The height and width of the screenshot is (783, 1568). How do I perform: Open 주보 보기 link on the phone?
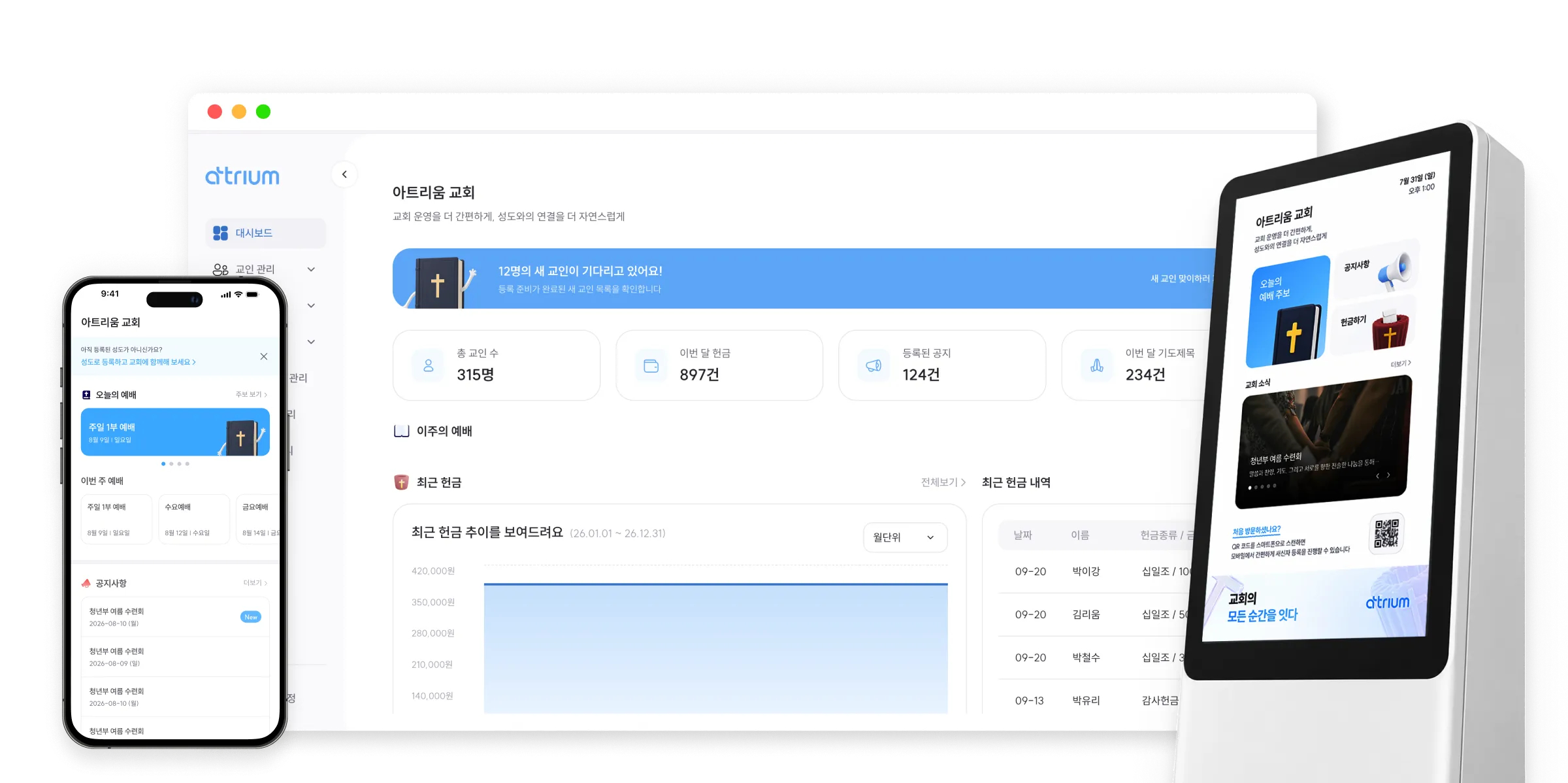(252, 394)
